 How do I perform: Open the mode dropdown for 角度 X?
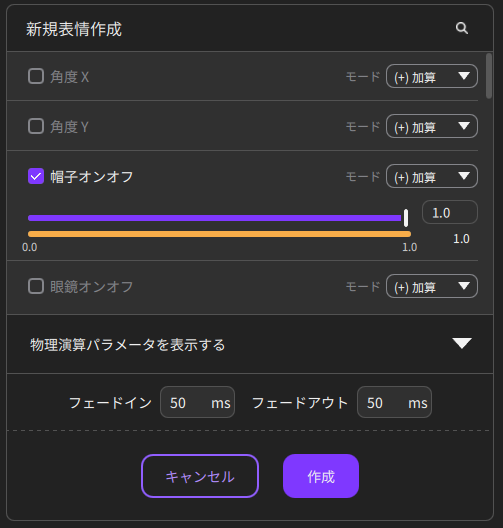click(432, 76)
